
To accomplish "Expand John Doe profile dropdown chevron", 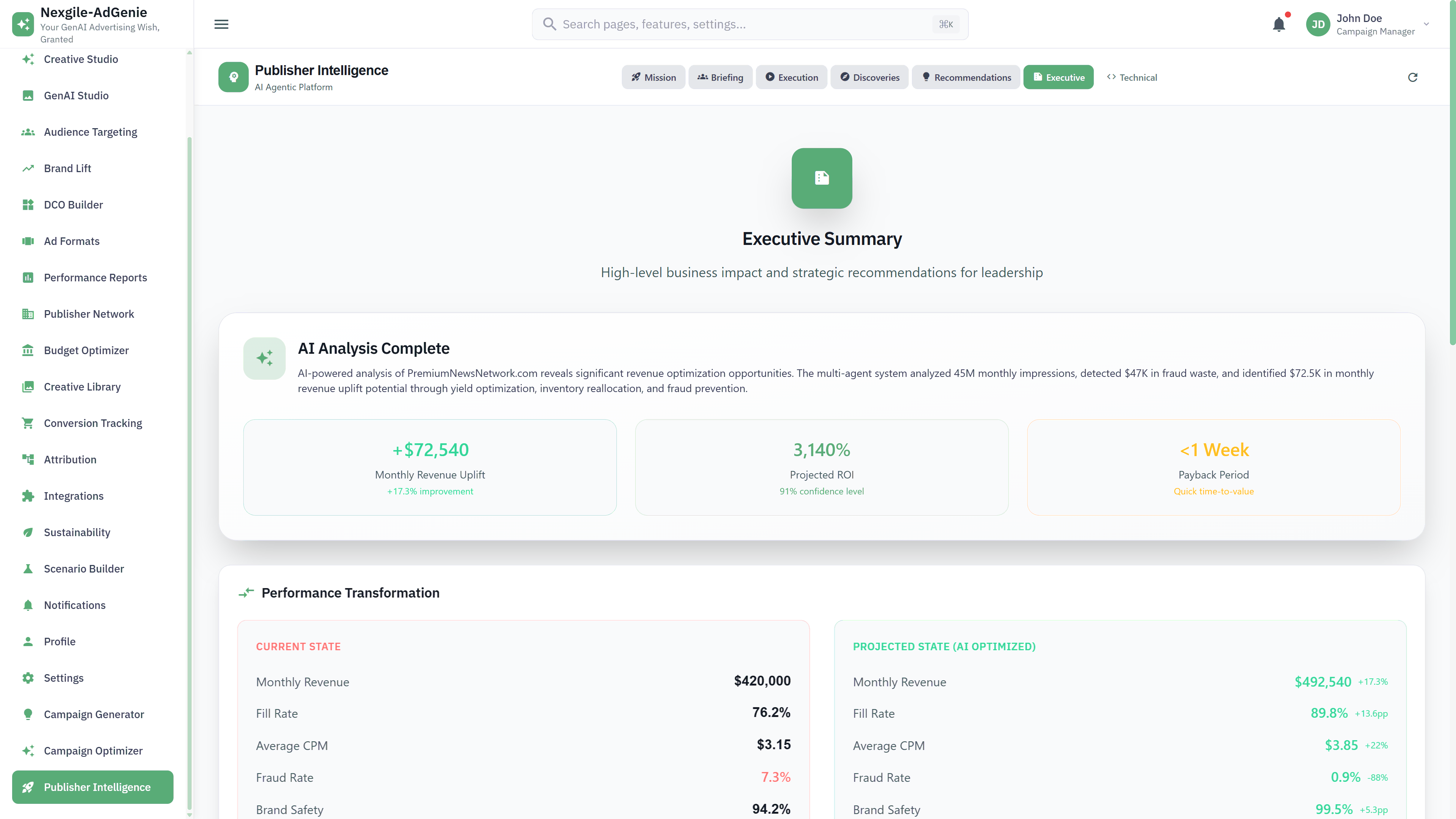I will point(1426,24).
